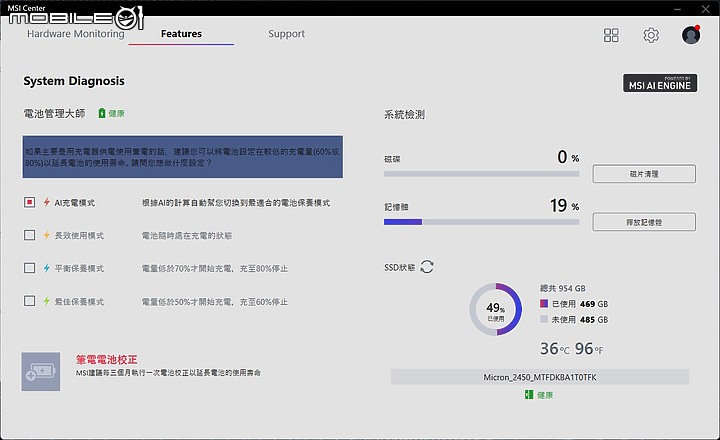Click the 未使用 gray legend swatch
This screenshot has width=720, height=440.
[544, 319]
